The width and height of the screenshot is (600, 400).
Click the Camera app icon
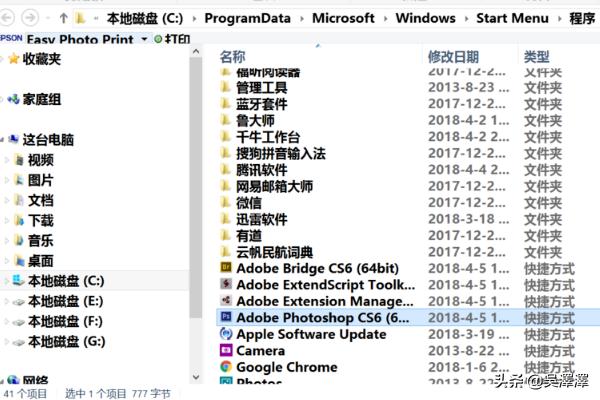click(x=226, y=351)
